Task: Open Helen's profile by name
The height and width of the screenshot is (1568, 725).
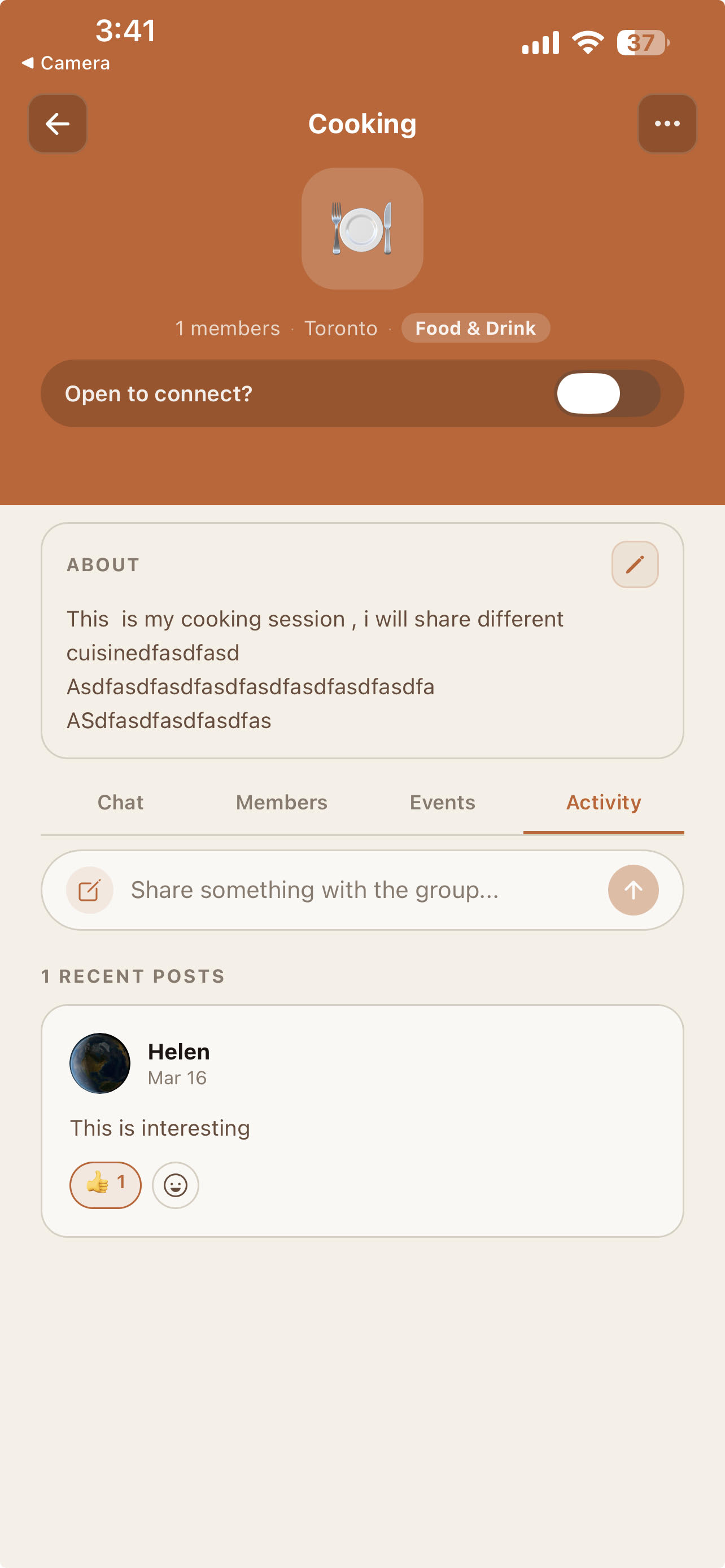Action: [179, 1052]
